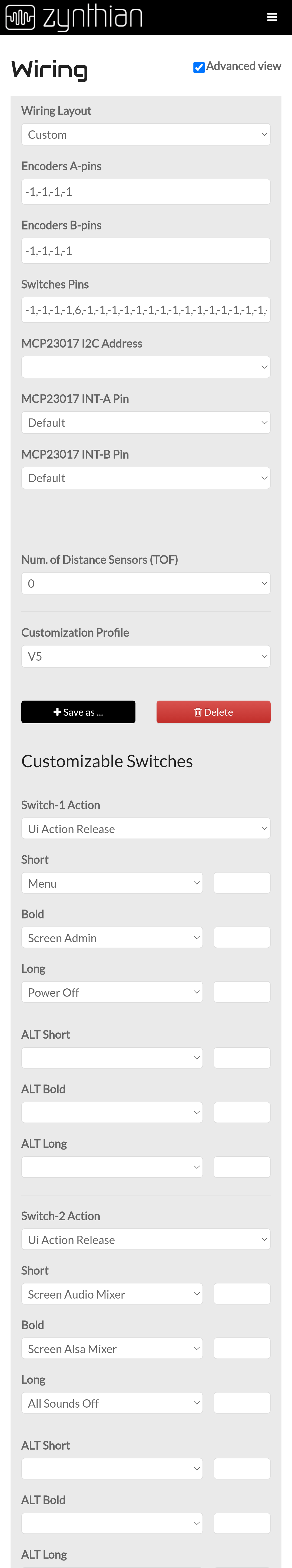Screen dimensions: 292x1568
Task: Select the Customization Profile V5 dropdown
Action: 146,656
